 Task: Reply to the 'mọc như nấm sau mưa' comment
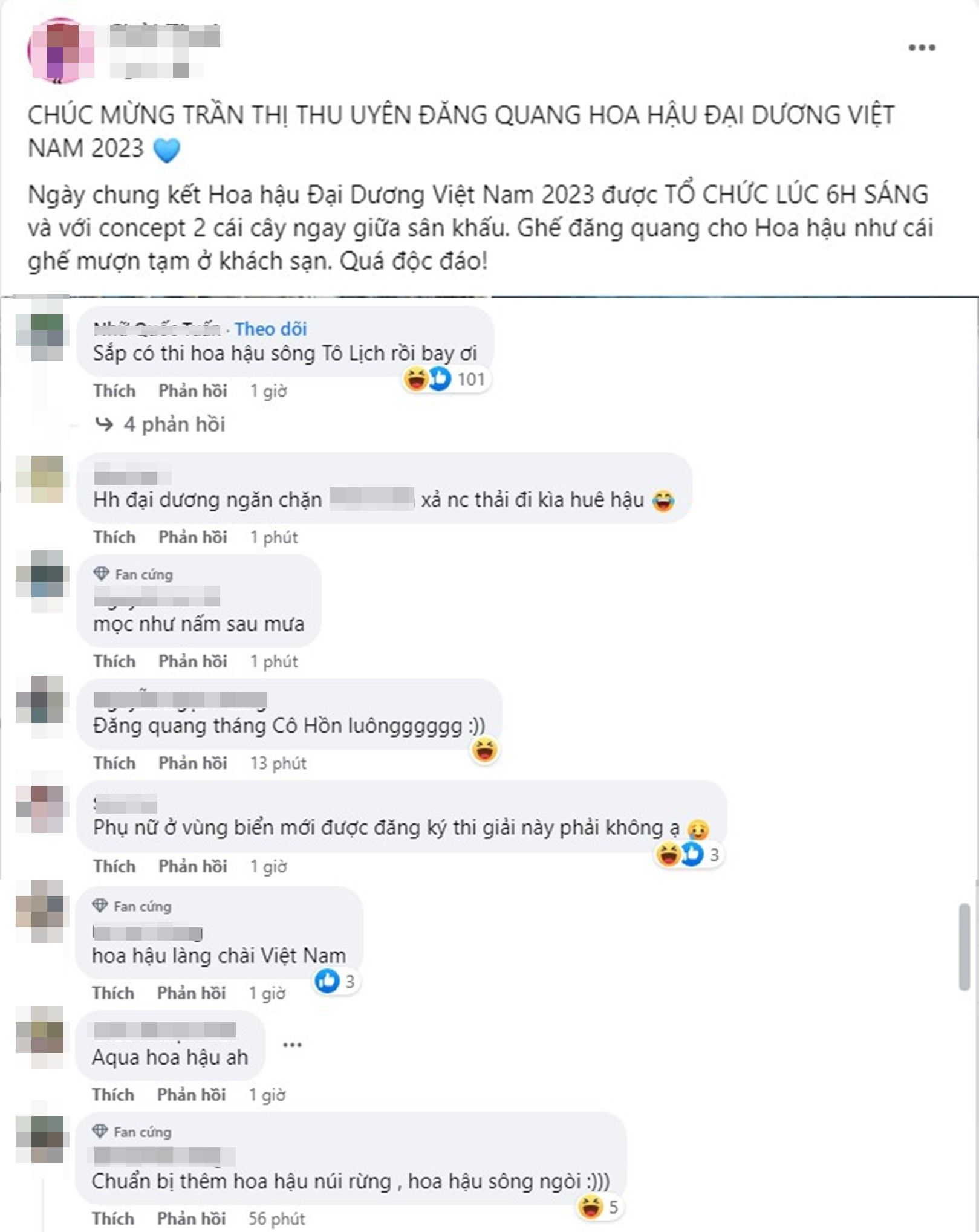pyautogui.click(x=193, y=661)
